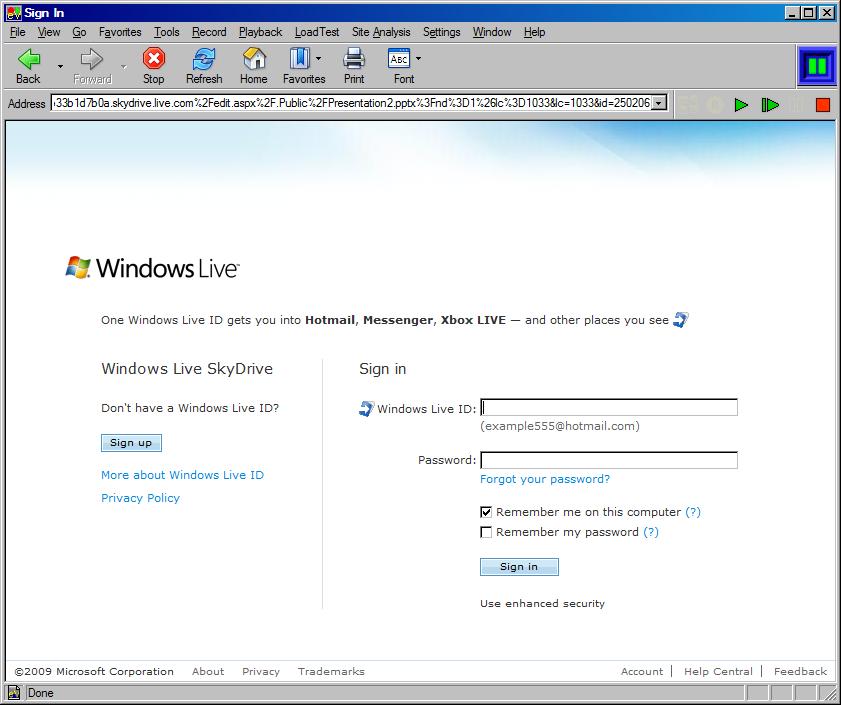Follow the 'More about Windows Live ID' link
This screenshot has height=705, width=841.
click(x=182, y=475)
